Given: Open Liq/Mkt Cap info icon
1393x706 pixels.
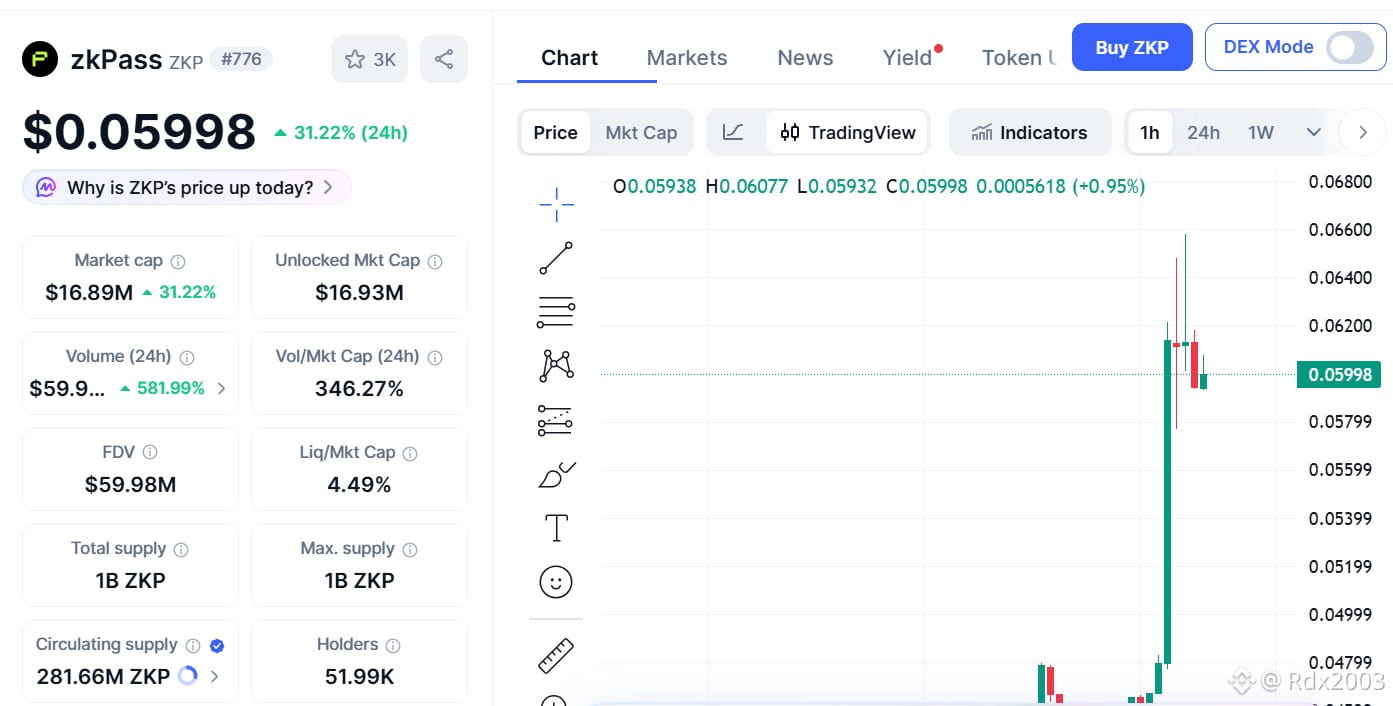Looking at the screenshot, I should [x=410, y=454].
